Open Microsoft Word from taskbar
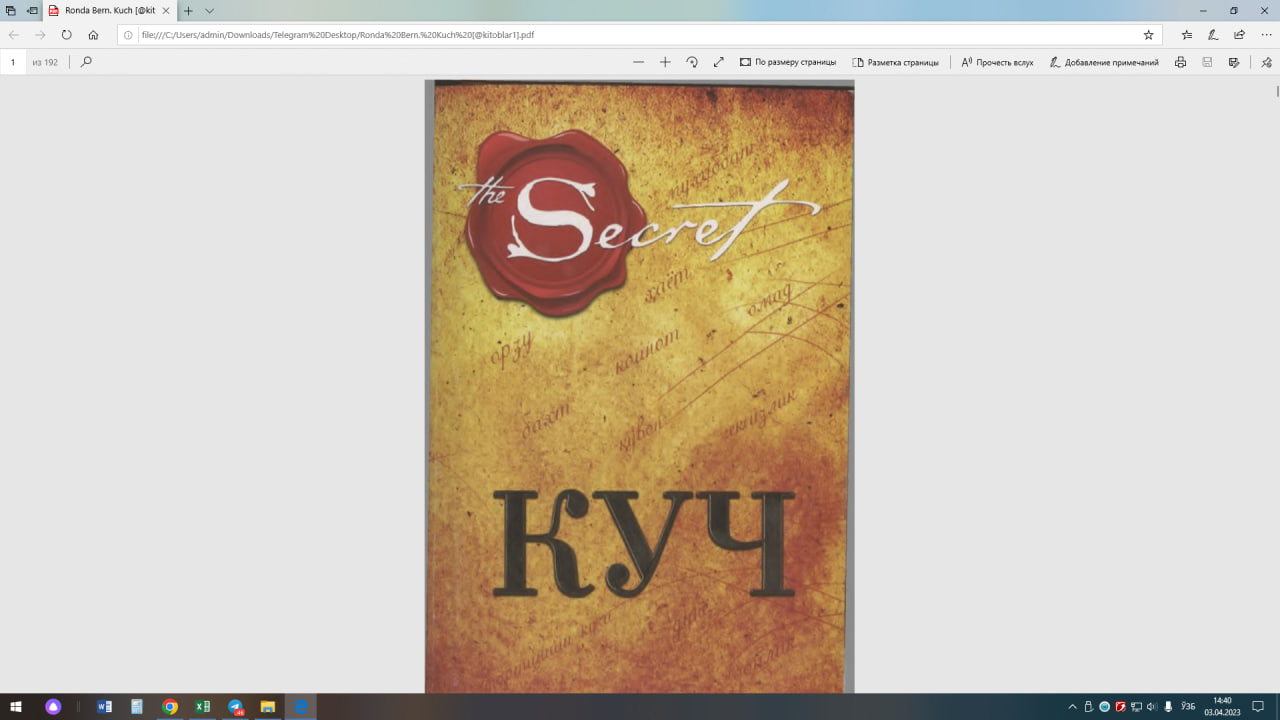The height and width of the screenshot is (720, 1280). pyautogui.click(x=104, y=707)
